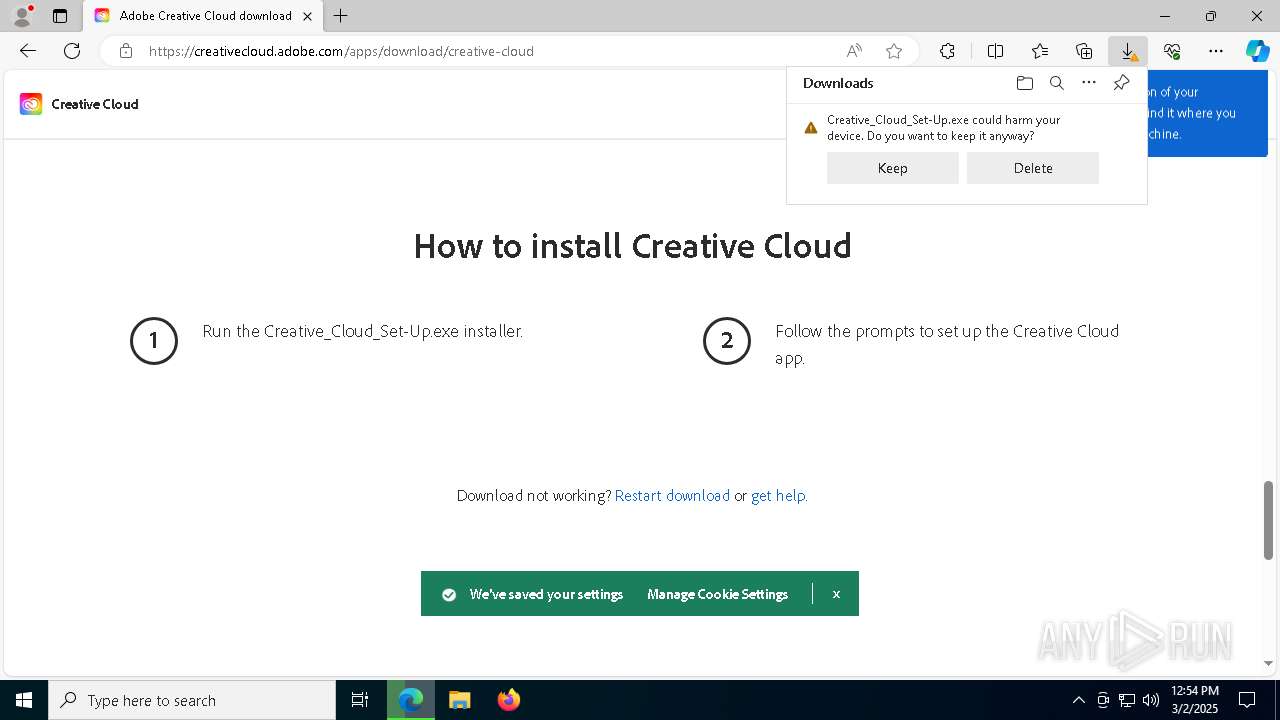Viewport: 1280px width, 720px height.
Task: Switch to Microsoft Edge on the taskbar
Action: click(411, 700)
